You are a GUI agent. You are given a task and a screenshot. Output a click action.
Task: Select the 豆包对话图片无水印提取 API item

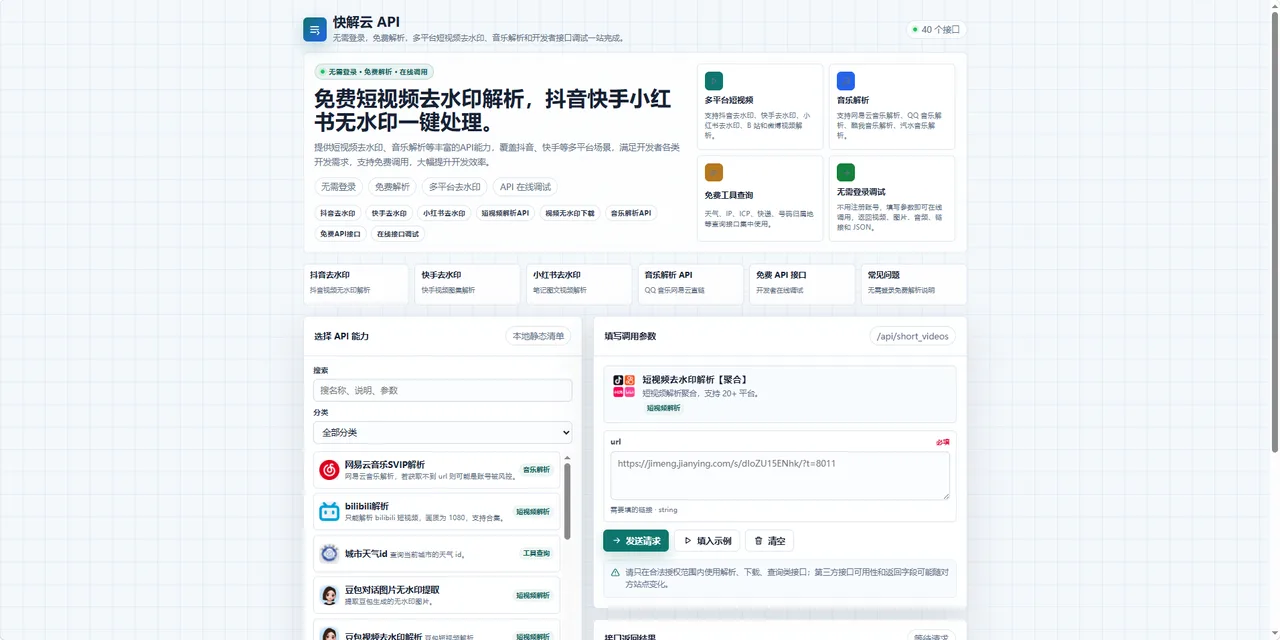tap(435, 595)
